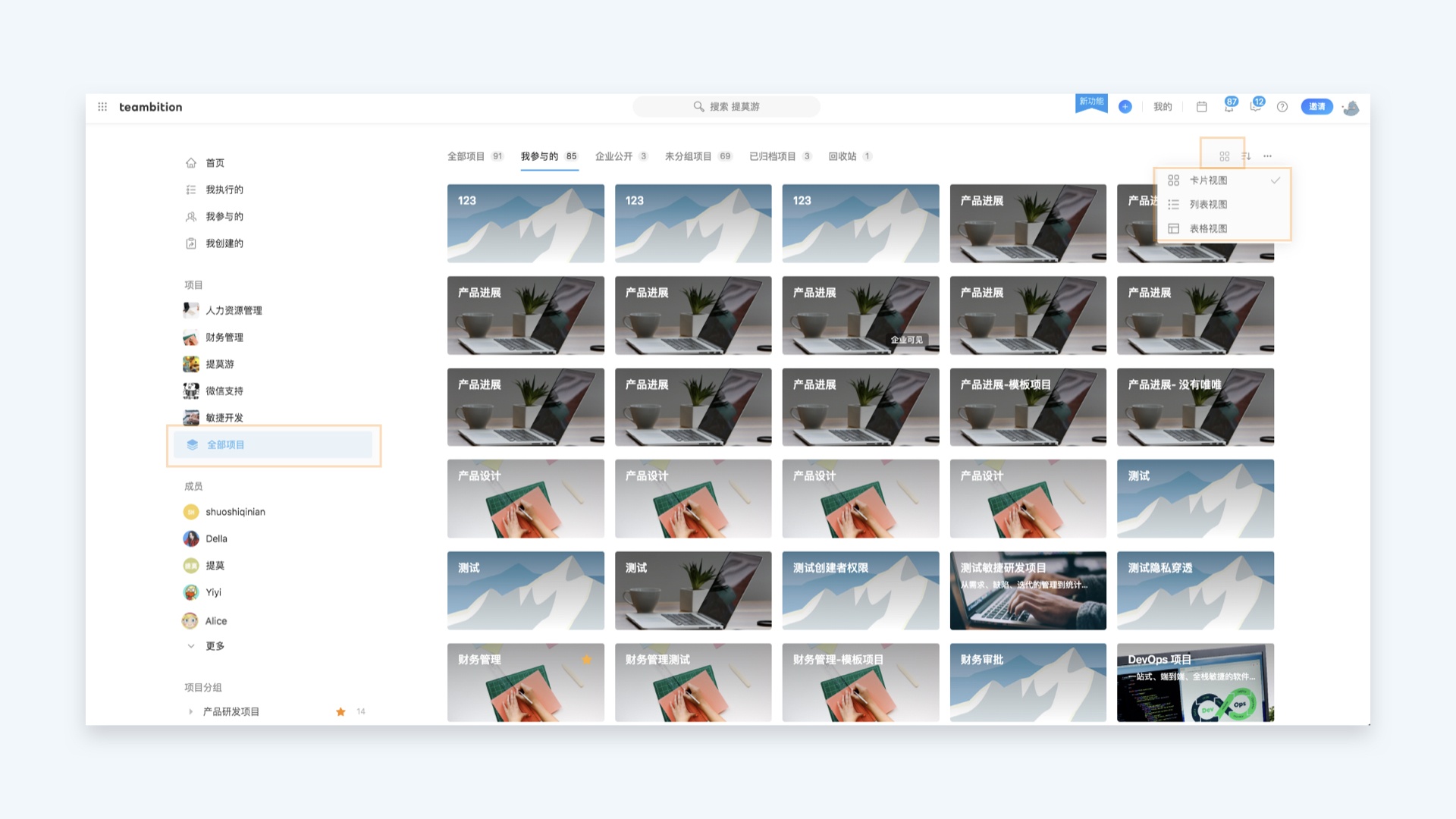Open 财务管理-模板项目 card
The height and width of the screenshot is (819, 1456).
[861, 682]
